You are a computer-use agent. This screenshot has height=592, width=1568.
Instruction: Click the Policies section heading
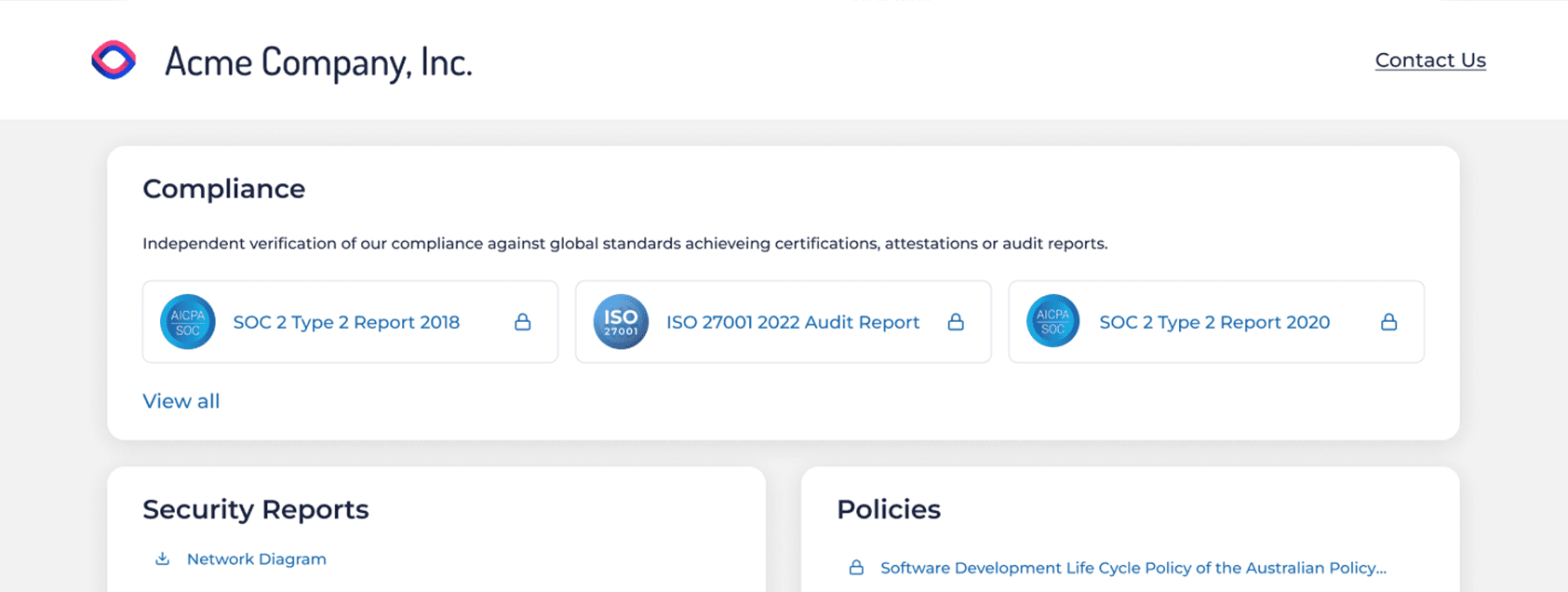889,509
